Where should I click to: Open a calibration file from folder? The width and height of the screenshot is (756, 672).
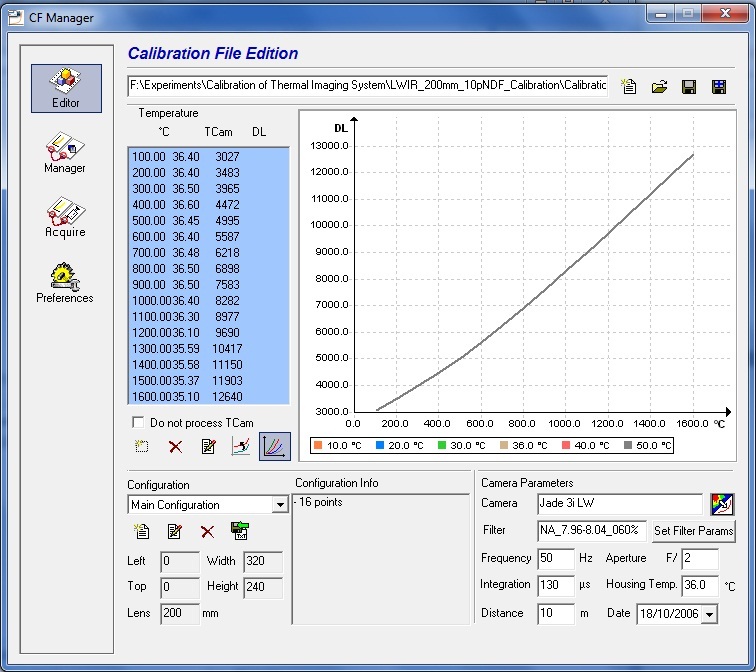(659, 87)
